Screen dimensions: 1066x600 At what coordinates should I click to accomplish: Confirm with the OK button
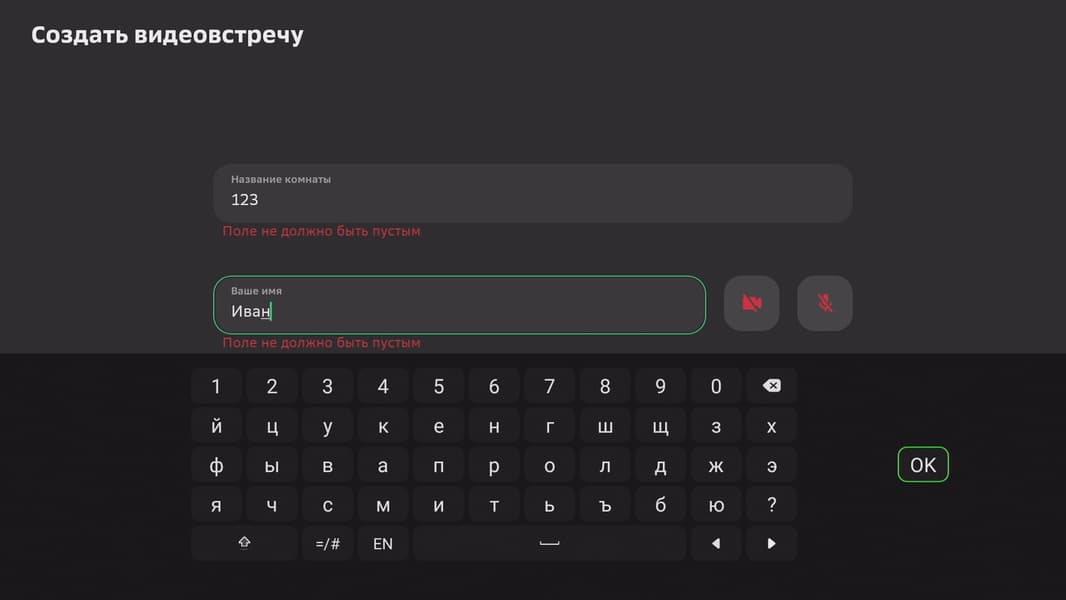pyautogui.click(x=923, y=465)
